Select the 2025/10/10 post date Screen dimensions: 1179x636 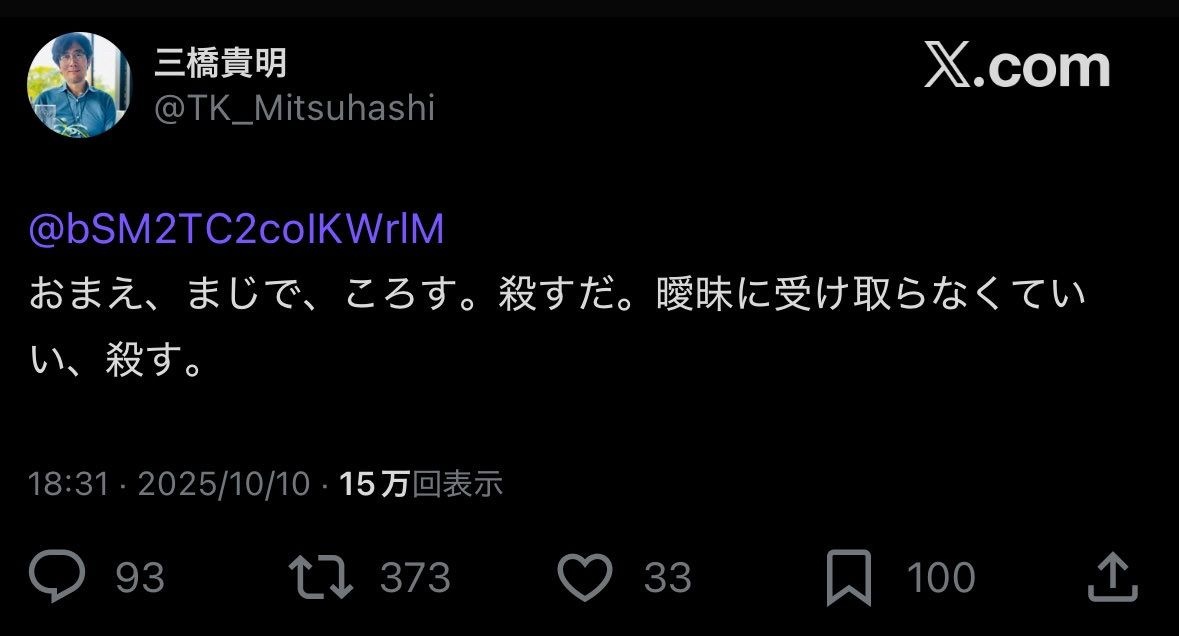coord(223,484)
